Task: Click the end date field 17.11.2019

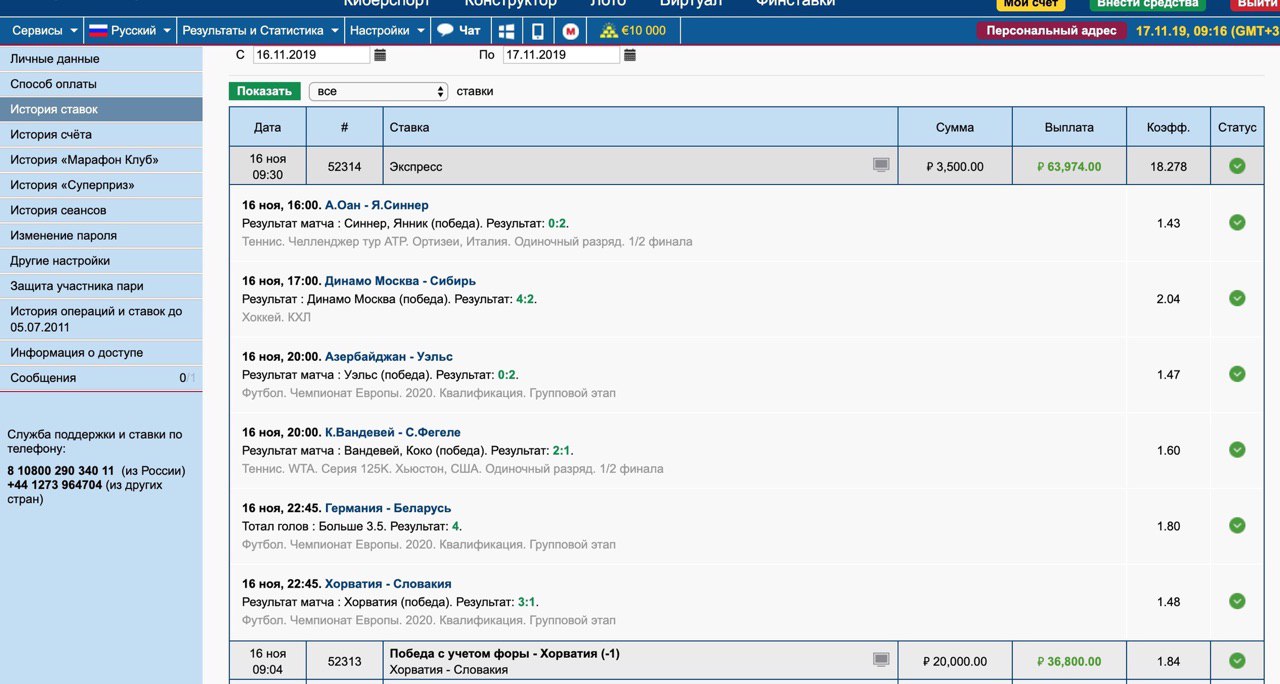Action: [561, 55]
